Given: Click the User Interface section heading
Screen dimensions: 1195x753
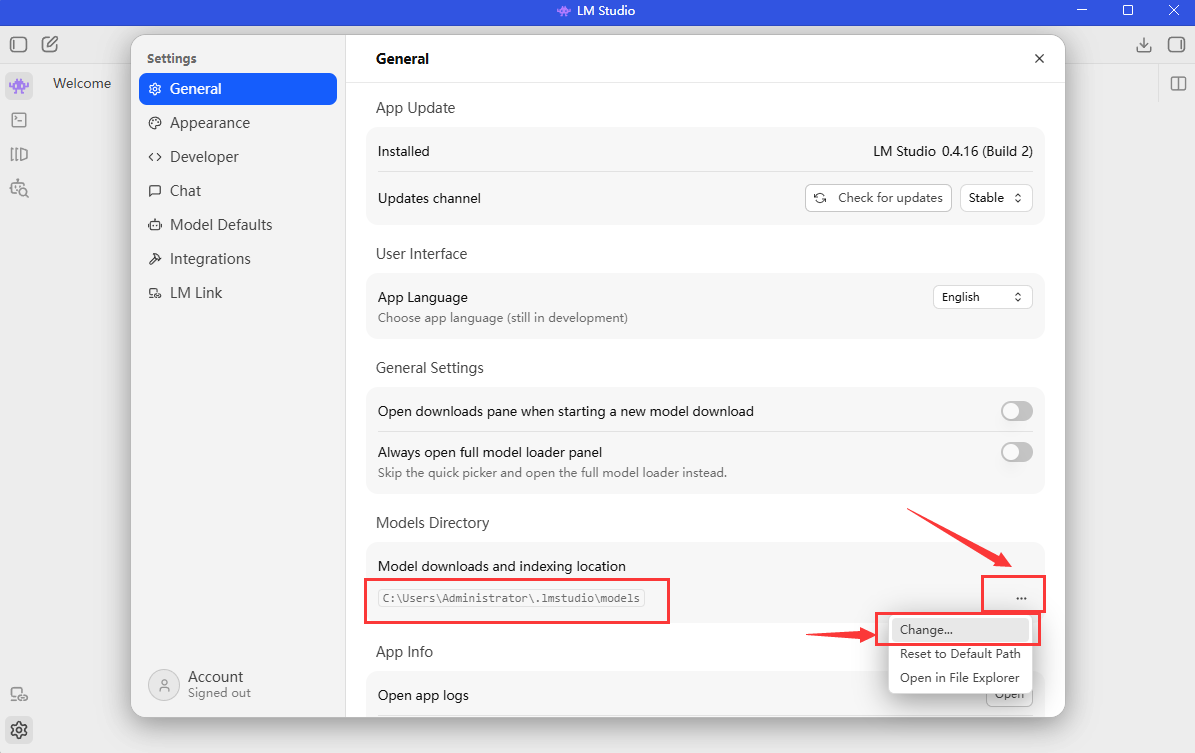Looking at the screenshot, I should click(421, 254).
